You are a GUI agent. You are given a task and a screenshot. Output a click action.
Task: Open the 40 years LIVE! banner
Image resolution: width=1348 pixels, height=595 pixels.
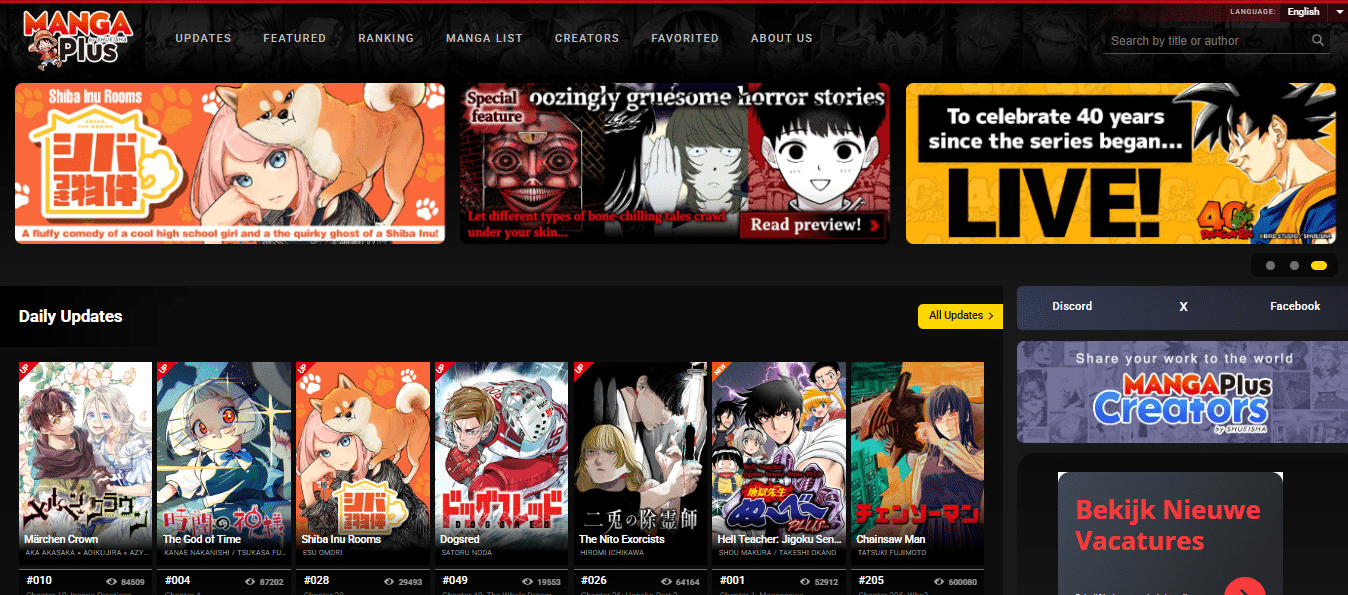pyautogui.click(x=1121, y=163)
